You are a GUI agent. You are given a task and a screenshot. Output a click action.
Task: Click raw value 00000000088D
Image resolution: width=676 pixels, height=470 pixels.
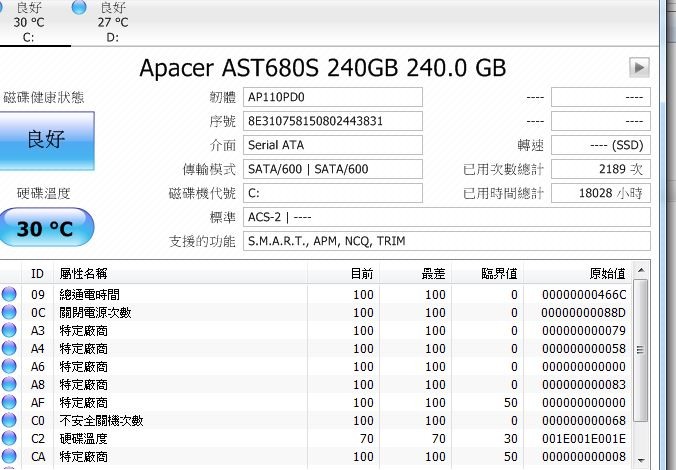click(584, 313)
